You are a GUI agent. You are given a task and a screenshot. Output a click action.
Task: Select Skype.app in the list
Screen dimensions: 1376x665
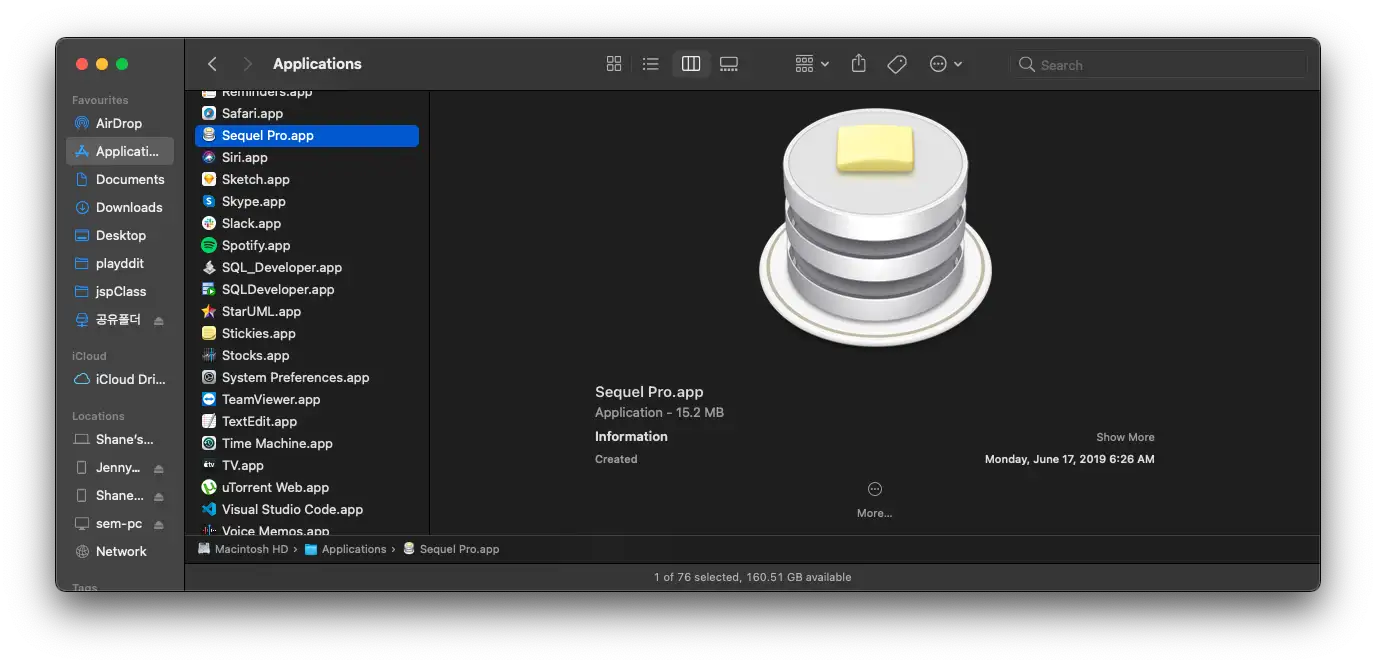tap(307, 201)
